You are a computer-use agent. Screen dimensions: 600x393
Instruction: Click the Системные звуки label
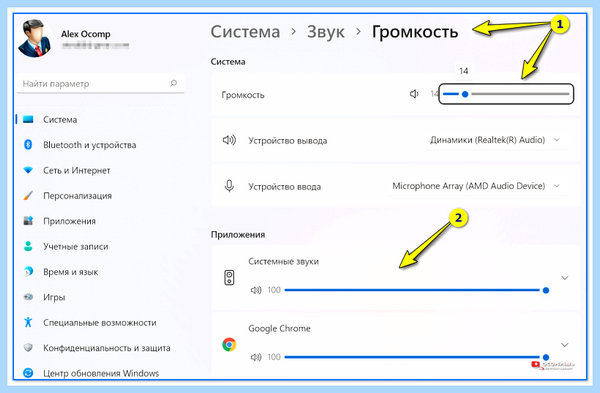pos(284,261)
